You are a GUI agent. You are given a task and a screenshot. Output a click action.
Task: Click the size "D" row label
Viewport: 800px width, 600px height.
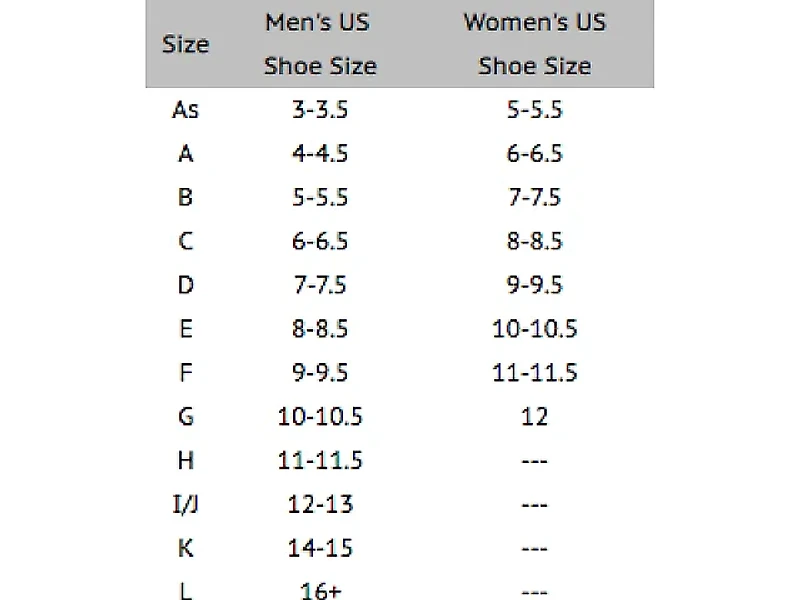pyautogui.click(x=186, y=285)
